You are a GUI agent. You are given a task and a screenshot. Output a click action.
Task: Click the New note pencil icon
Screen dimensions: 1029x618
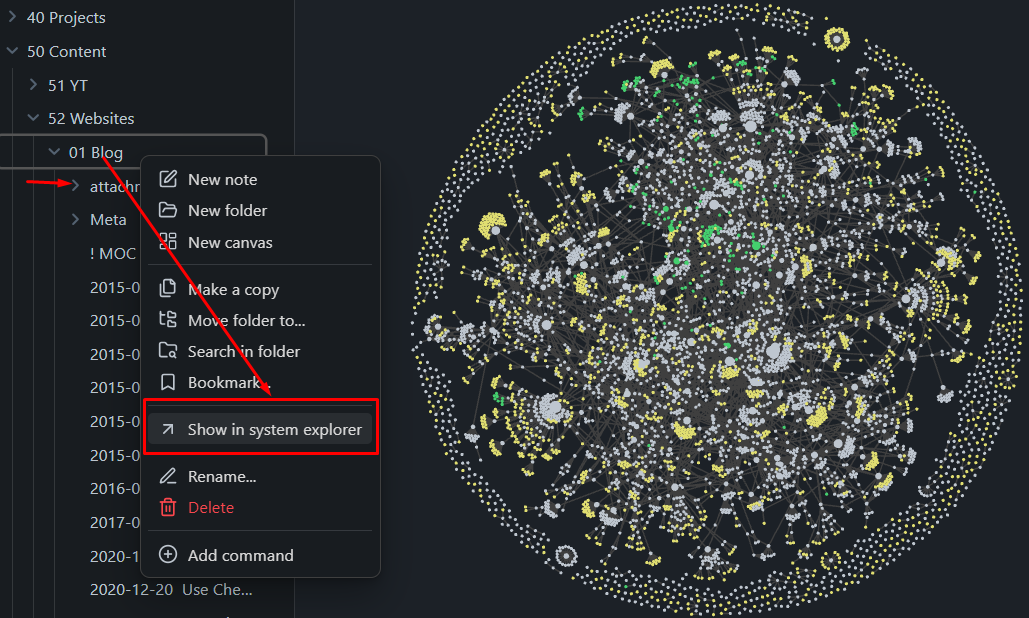(168, 178)
